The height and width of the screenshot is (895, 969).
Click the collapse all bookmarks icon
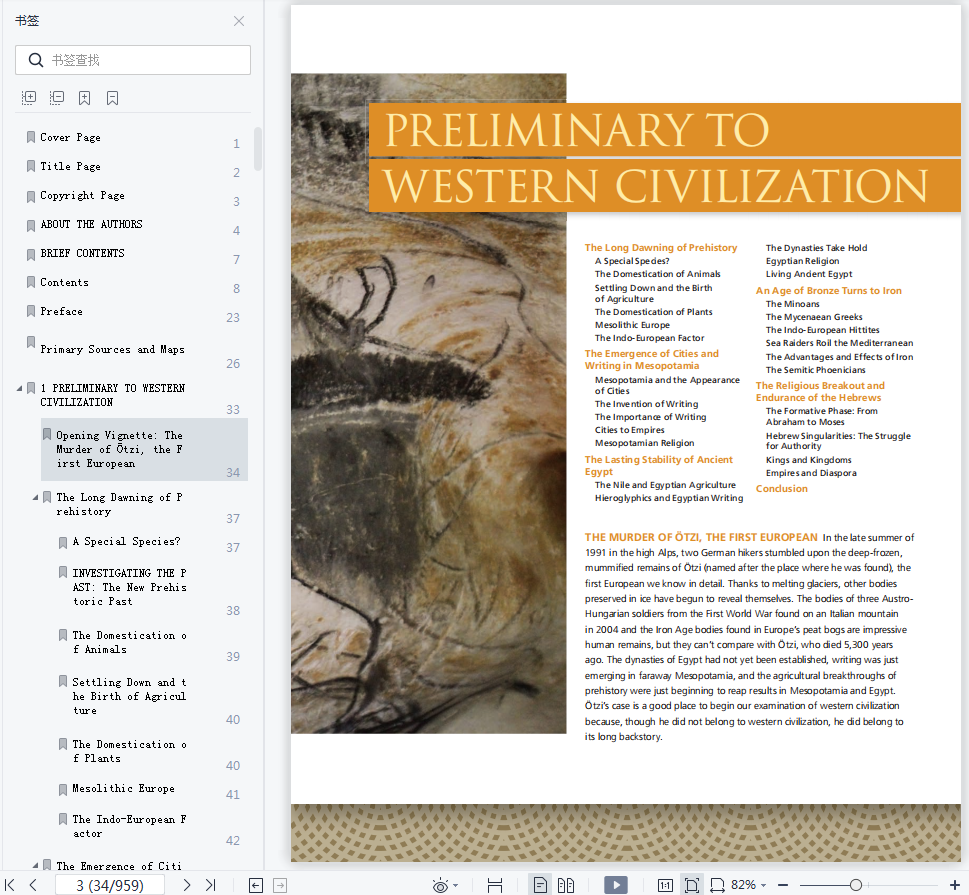point(57,98)
